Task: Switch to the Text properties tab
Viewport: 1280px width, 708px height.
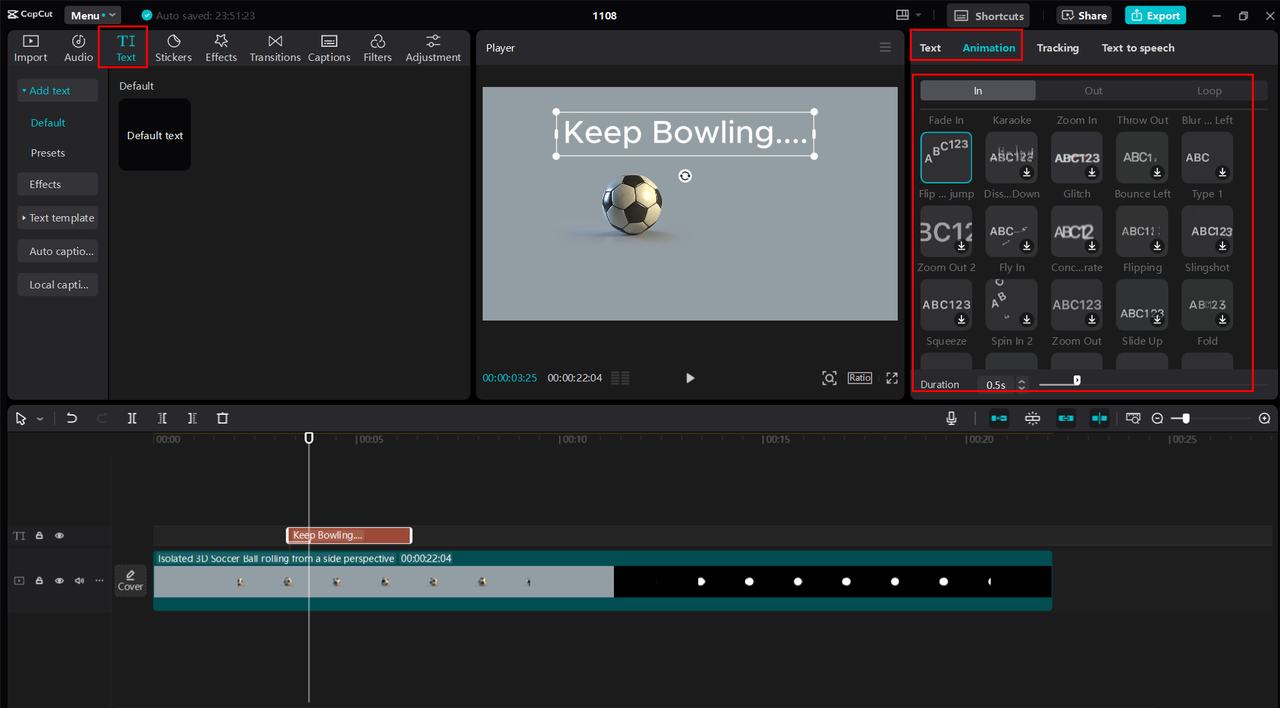Action: click(x=930, y=48)
